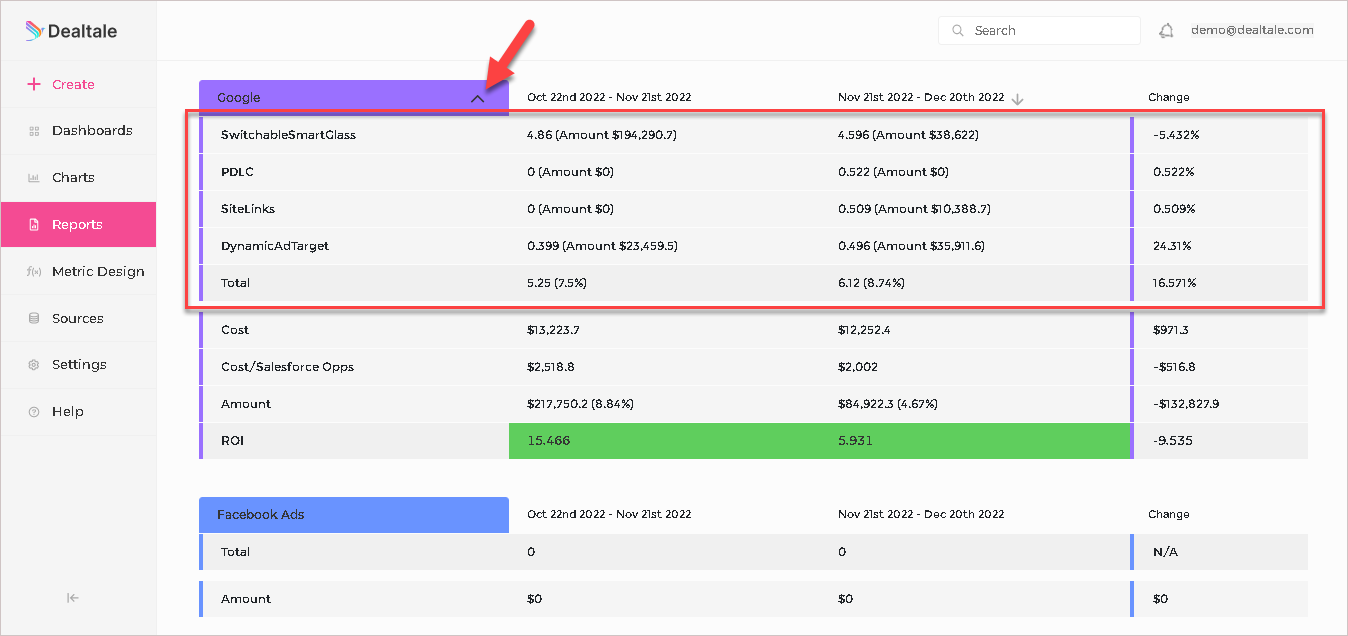Click Cost/Salesforce Opps value $2,518.8

(x=550, y=367)
